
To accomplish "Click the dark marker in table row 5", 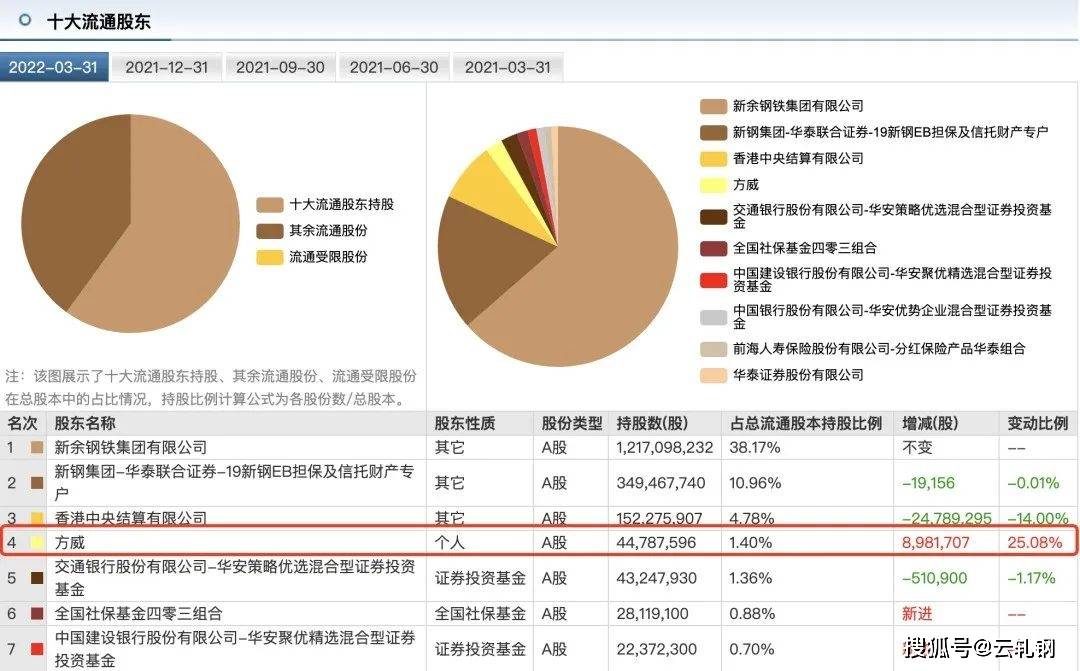I will pos(37,578).
